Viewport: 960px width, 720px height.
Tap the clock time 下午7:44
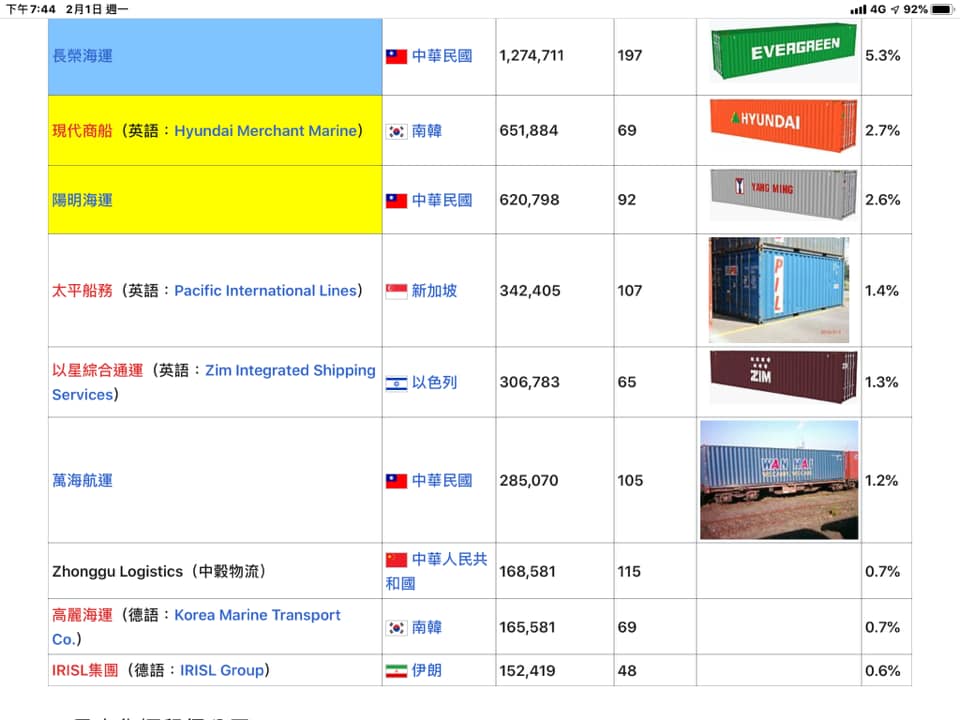31,9
